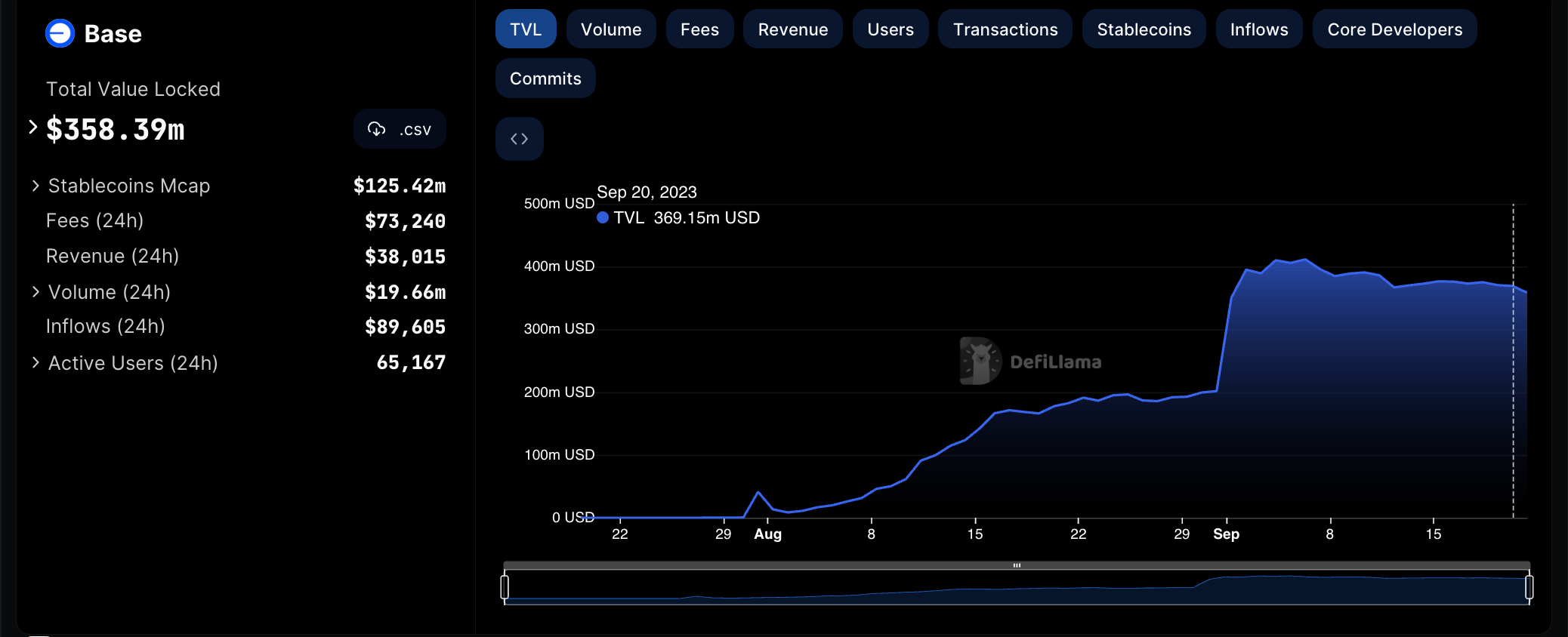Click the $125.42m stablecoins value
Image resolution: width=1568 pixels, height=637 pixels.
point(400,186)
